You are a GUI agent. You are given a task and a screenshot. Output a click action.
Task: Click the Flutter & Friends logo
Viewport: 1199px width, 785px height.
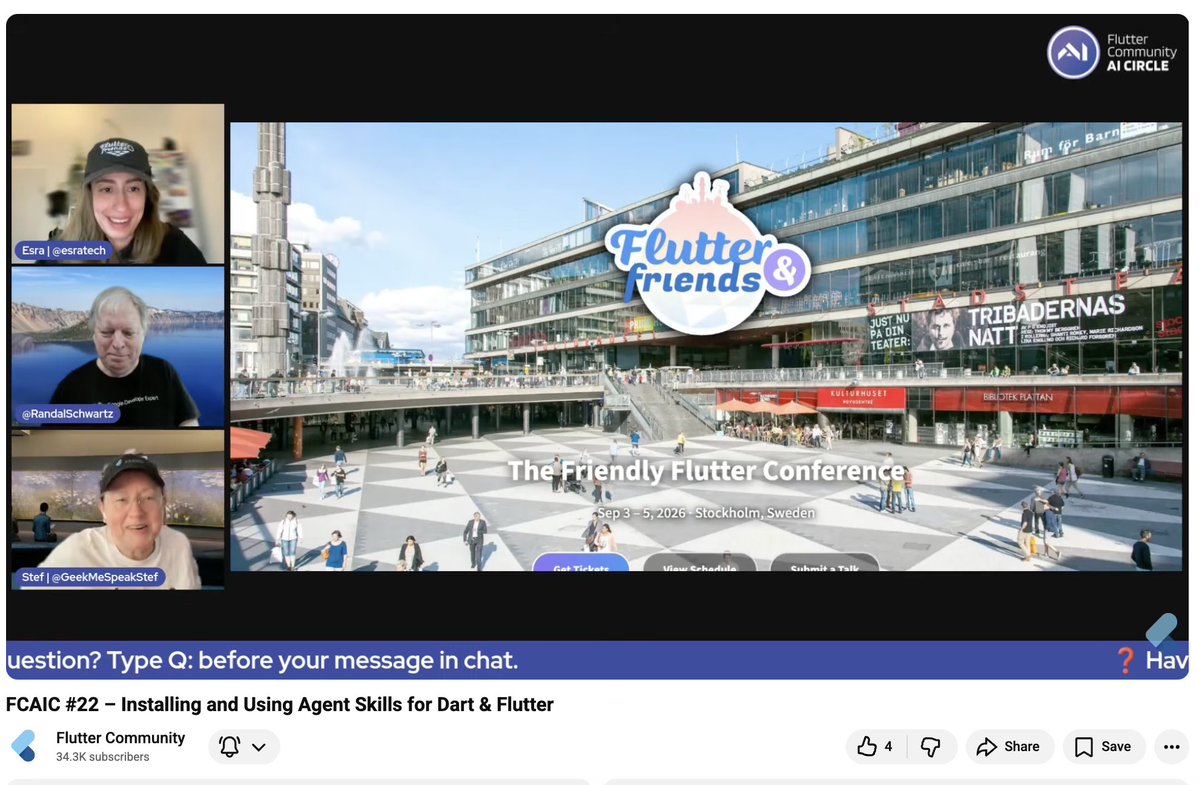707,255
